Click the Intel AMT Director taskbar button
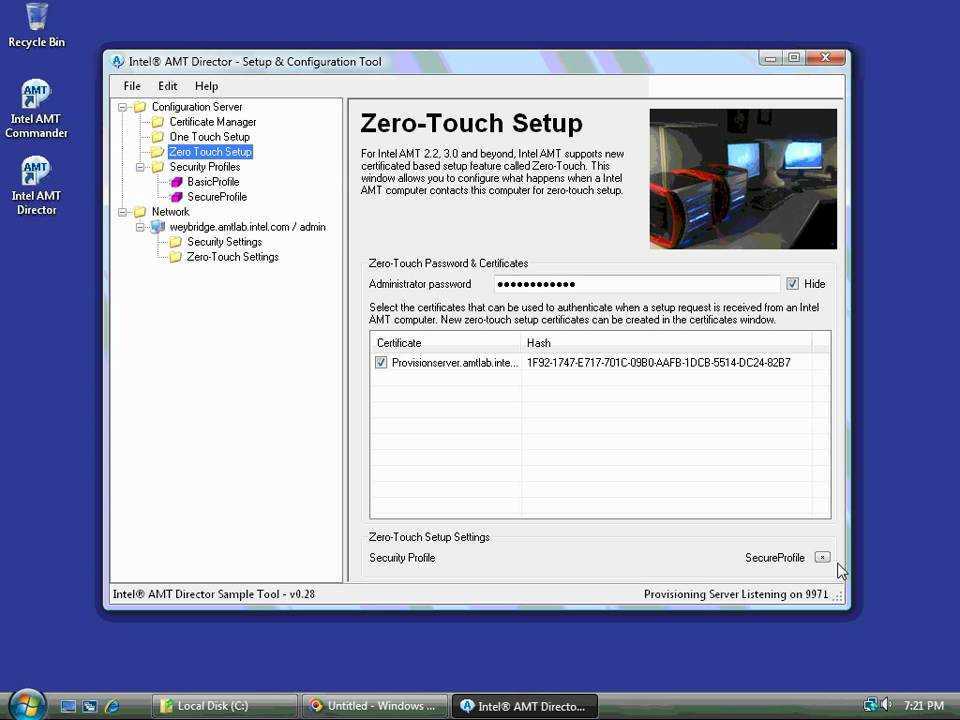The image size is (960, 720). click(x=525, y=706)
